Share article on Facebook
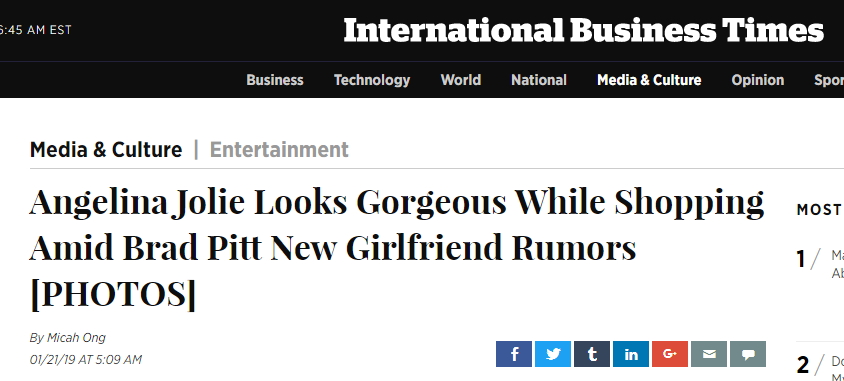This screenshot has width=844, height=381. (x=514, y=354)
